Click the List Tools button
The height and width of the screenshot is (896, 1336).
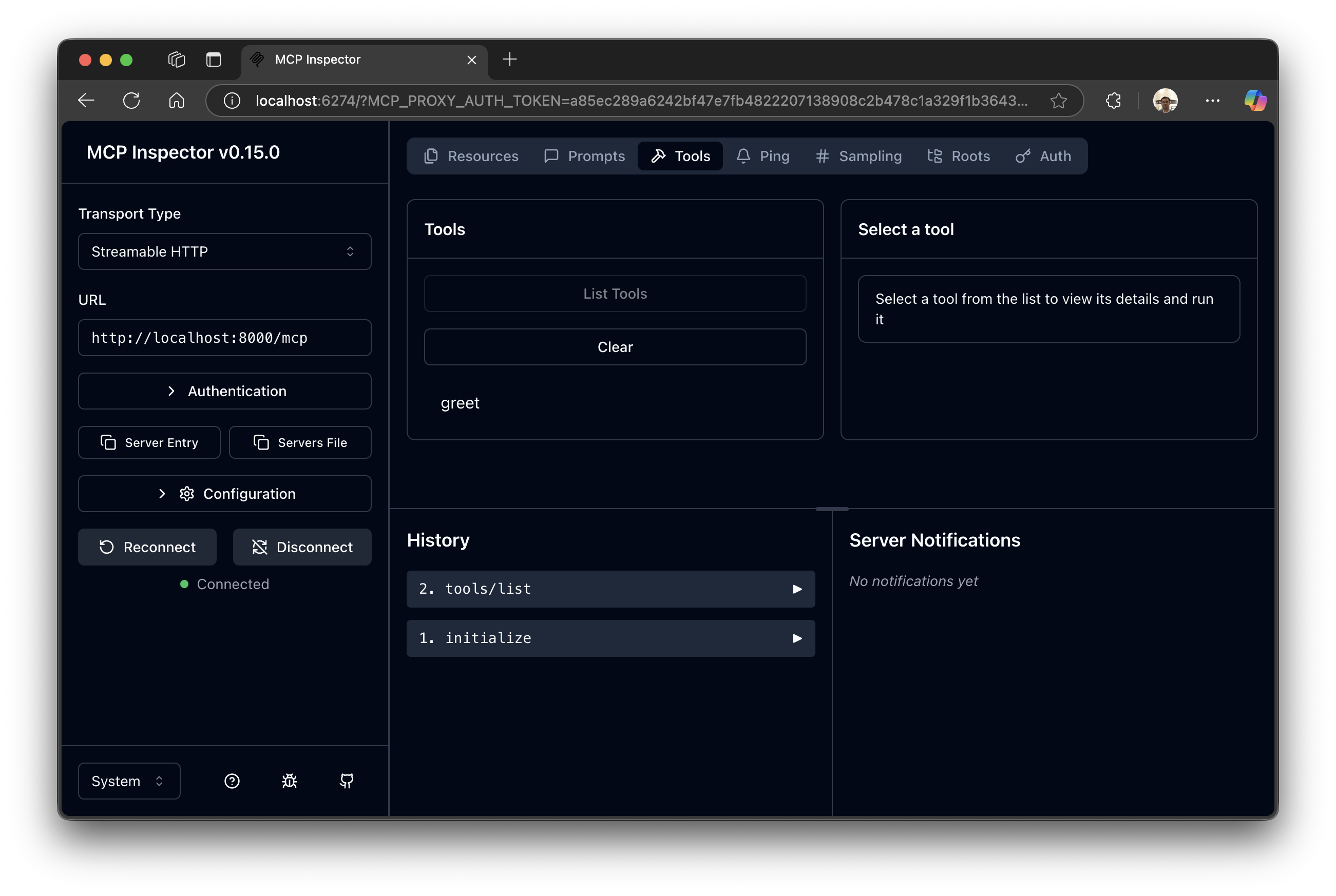coord(615,294)
